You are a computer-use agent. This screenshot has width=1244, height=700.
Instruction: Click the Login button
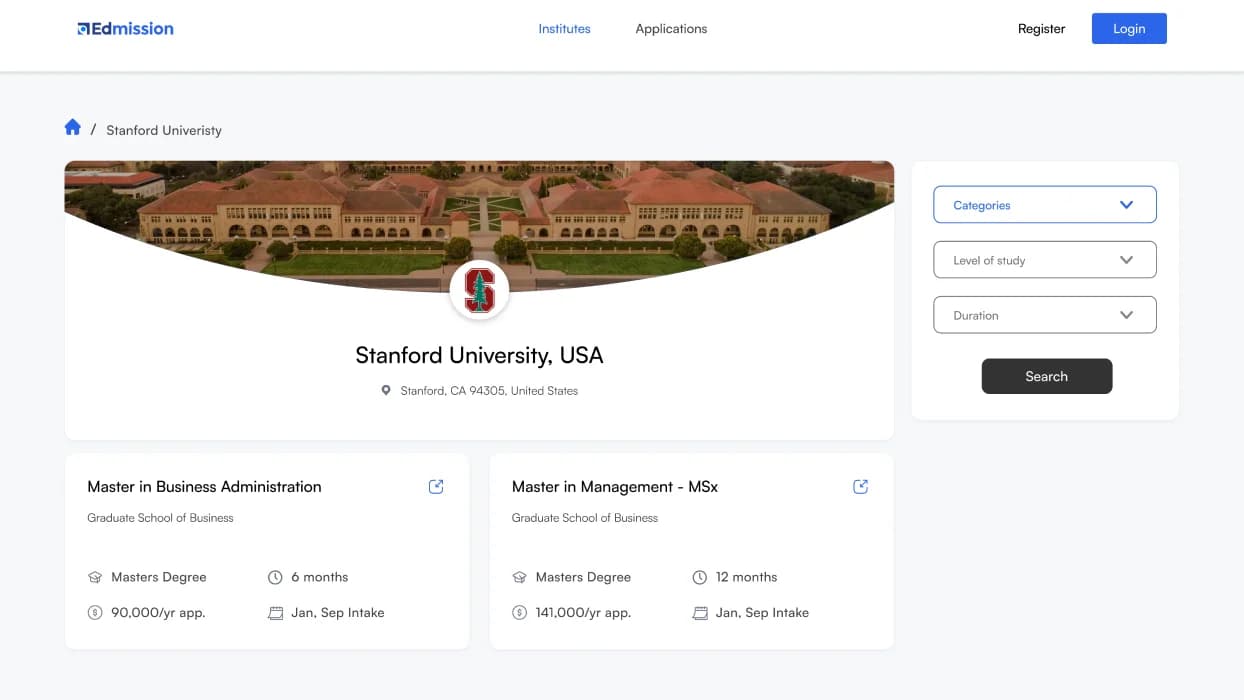click(1129, 28)
